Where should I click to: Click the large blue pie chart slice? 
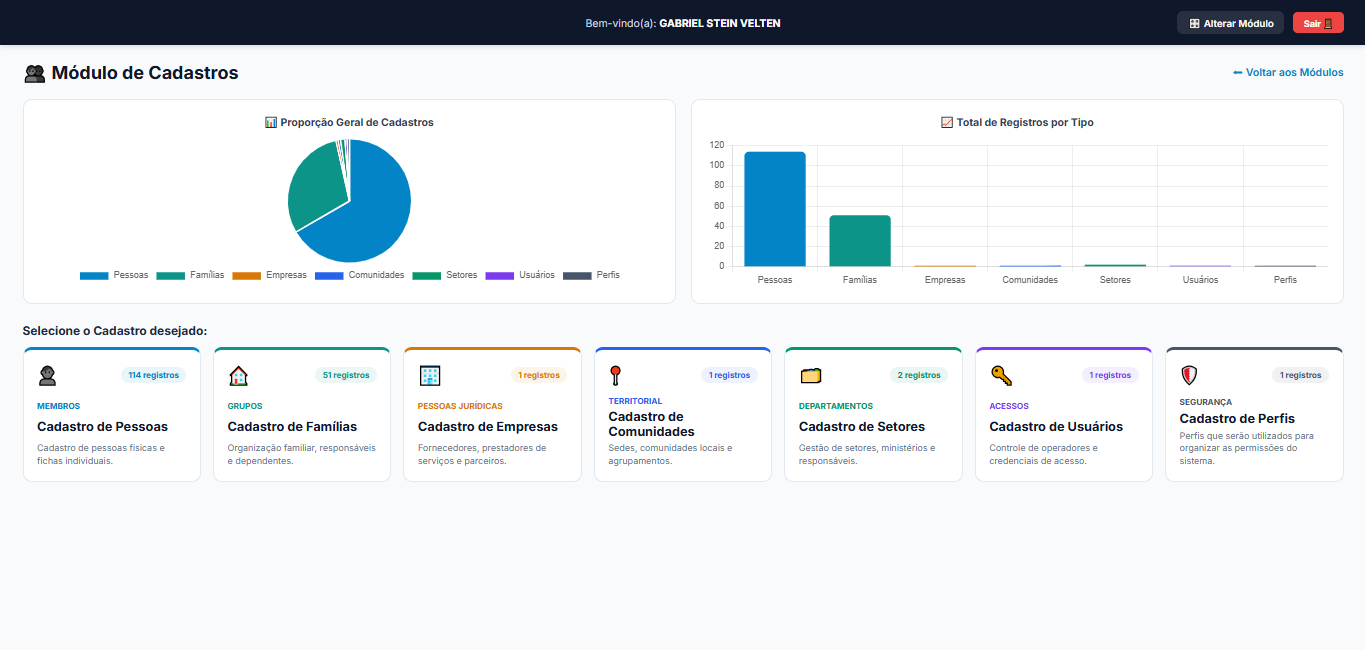click(375, 205)
